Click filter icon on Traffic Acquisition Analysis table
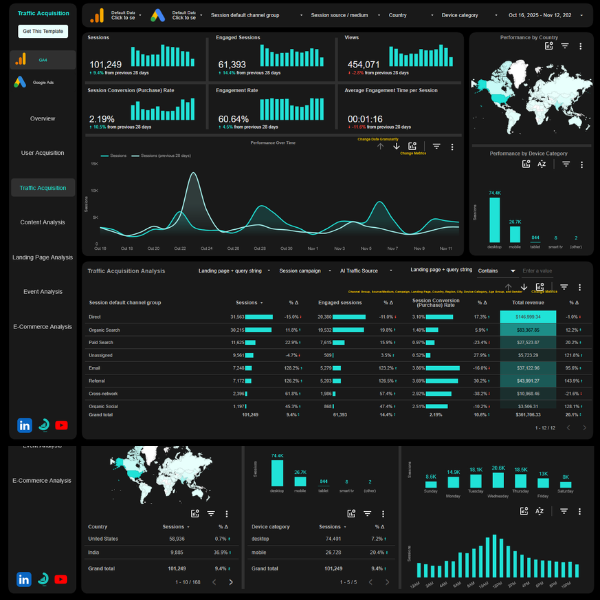The height and width of the screenshot is (600, 600). click(564, 287)
